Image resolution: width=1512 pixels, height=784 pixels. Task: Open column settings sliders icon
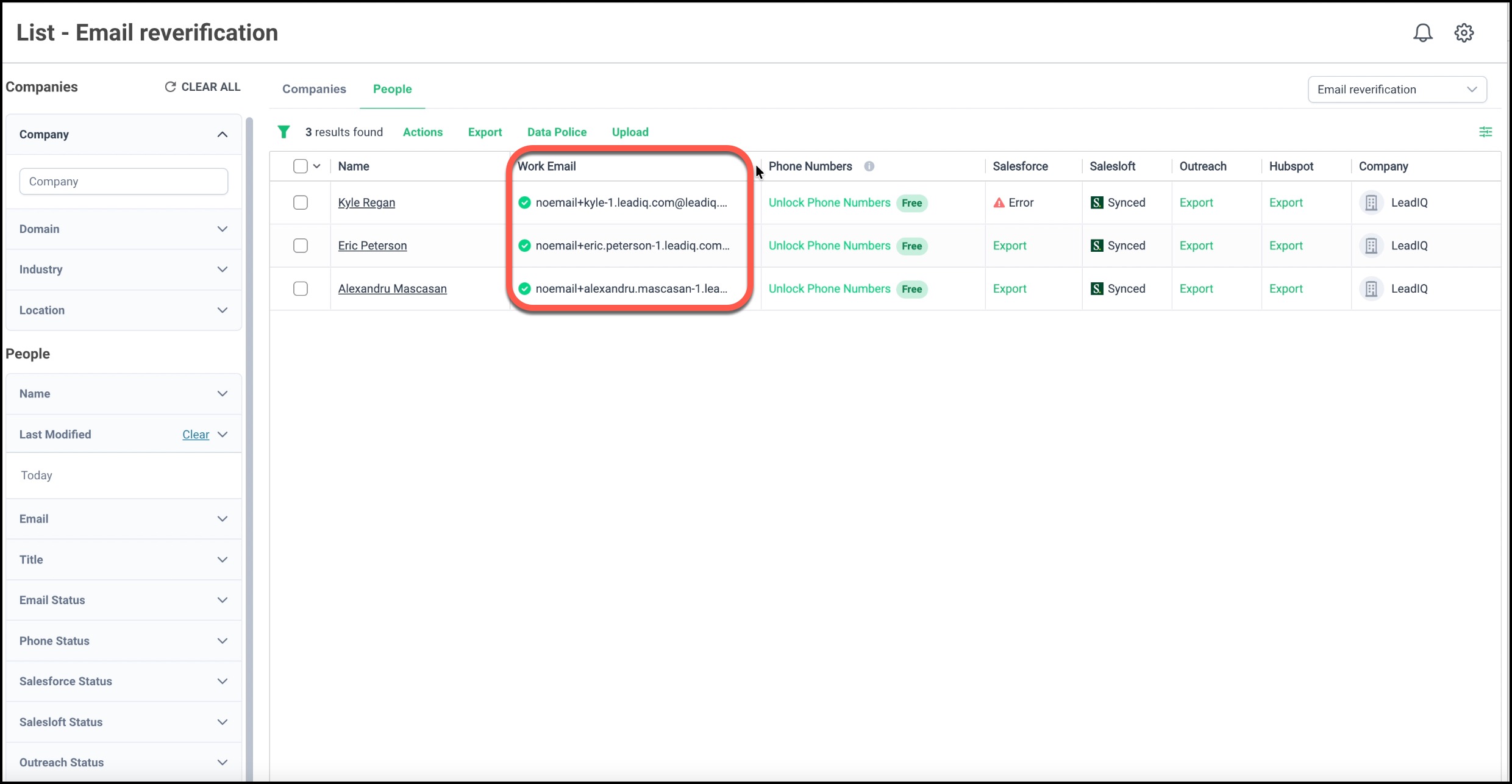pyautogui.click(x=1485, y=132)
